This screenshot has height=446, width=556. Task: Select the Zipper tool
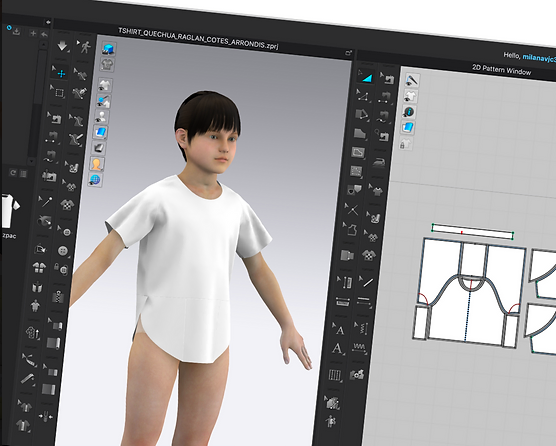click(57, 296)
